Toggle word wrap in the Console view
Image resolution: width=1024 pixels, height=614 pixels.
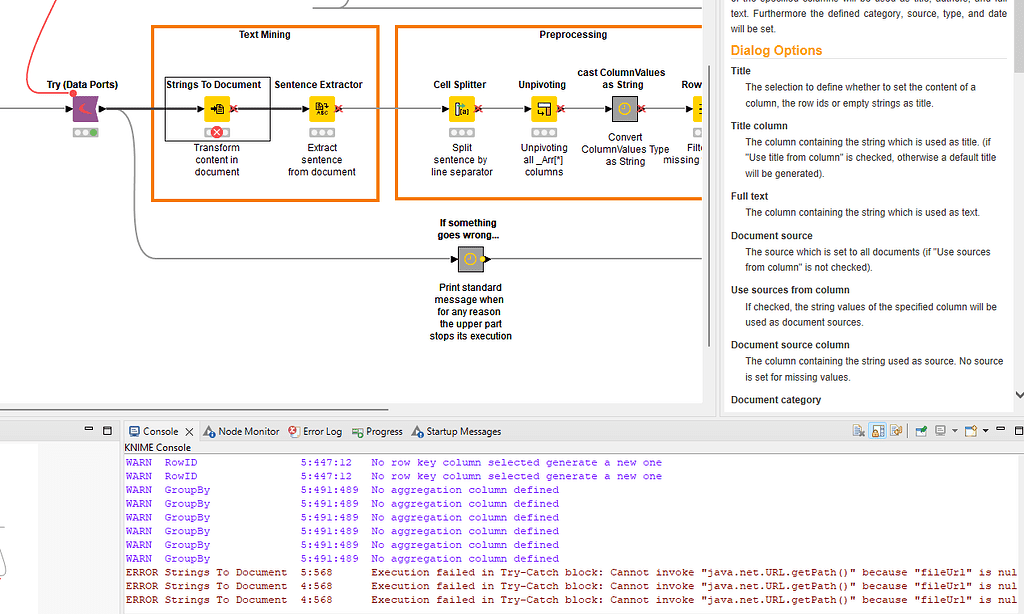pos(896,429)
